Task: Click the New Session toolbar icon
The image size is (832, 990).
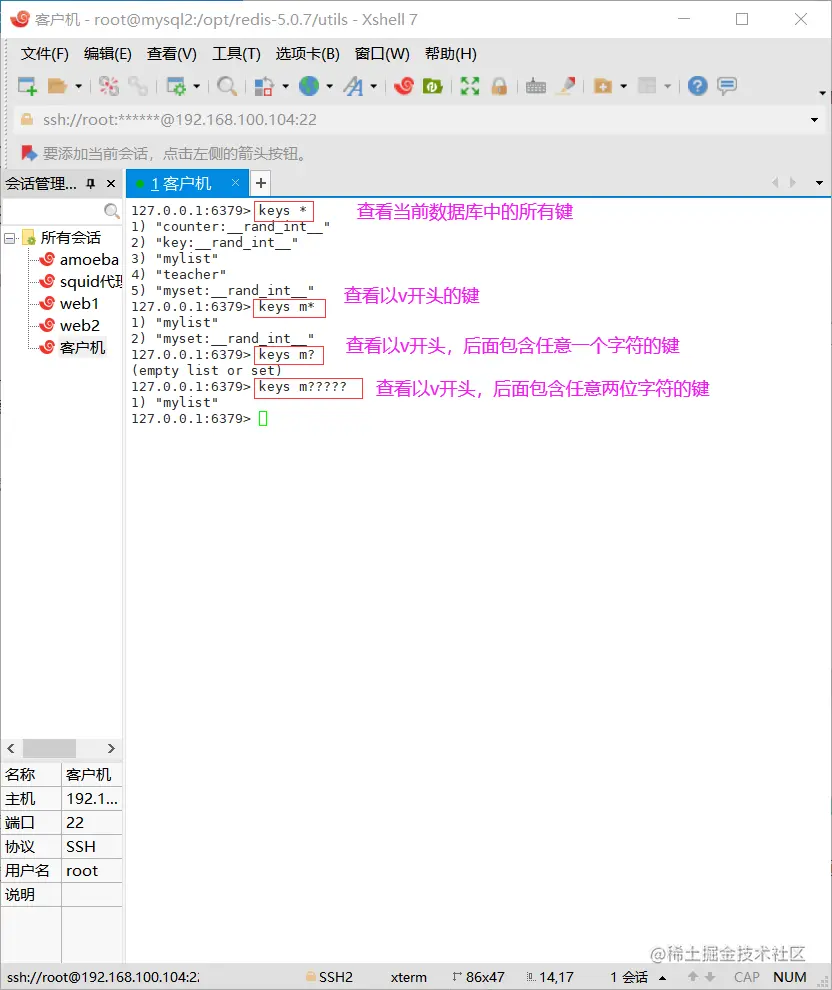Action: [27, 86]
